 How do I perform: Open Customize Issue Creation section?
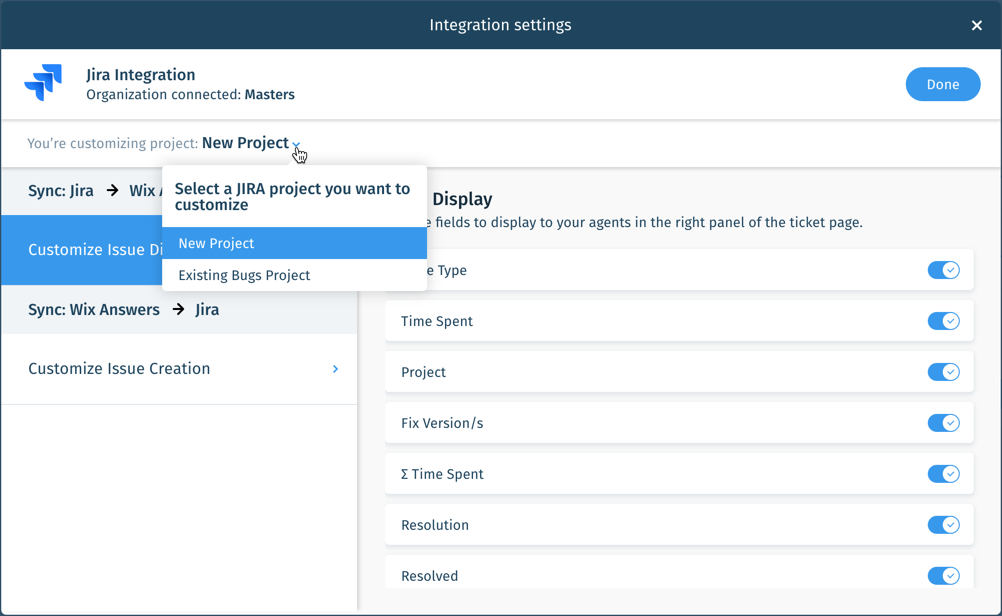pos(179,369)
